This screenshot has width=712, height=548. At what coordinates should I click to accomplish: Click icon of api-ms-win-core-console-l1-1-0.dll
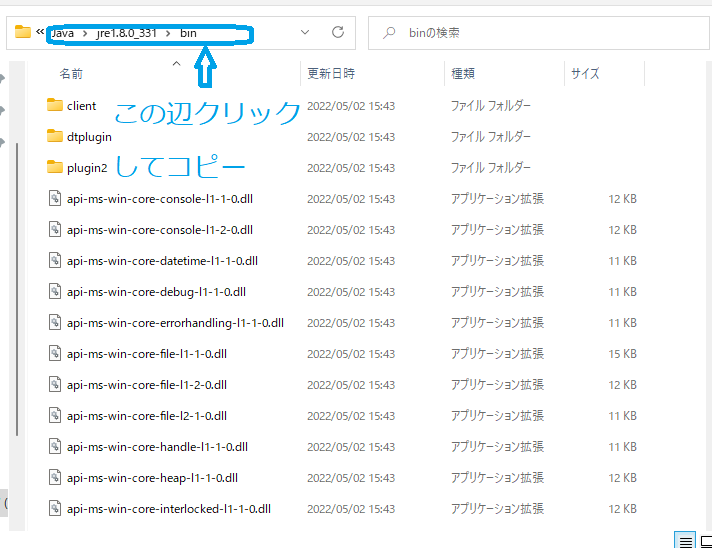click(x=55, y=198)
